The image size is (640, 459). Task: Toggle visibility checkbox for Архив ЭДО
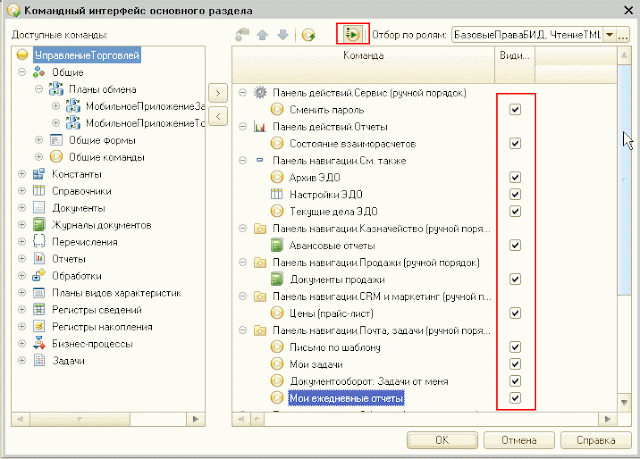[x=515, y=177]
